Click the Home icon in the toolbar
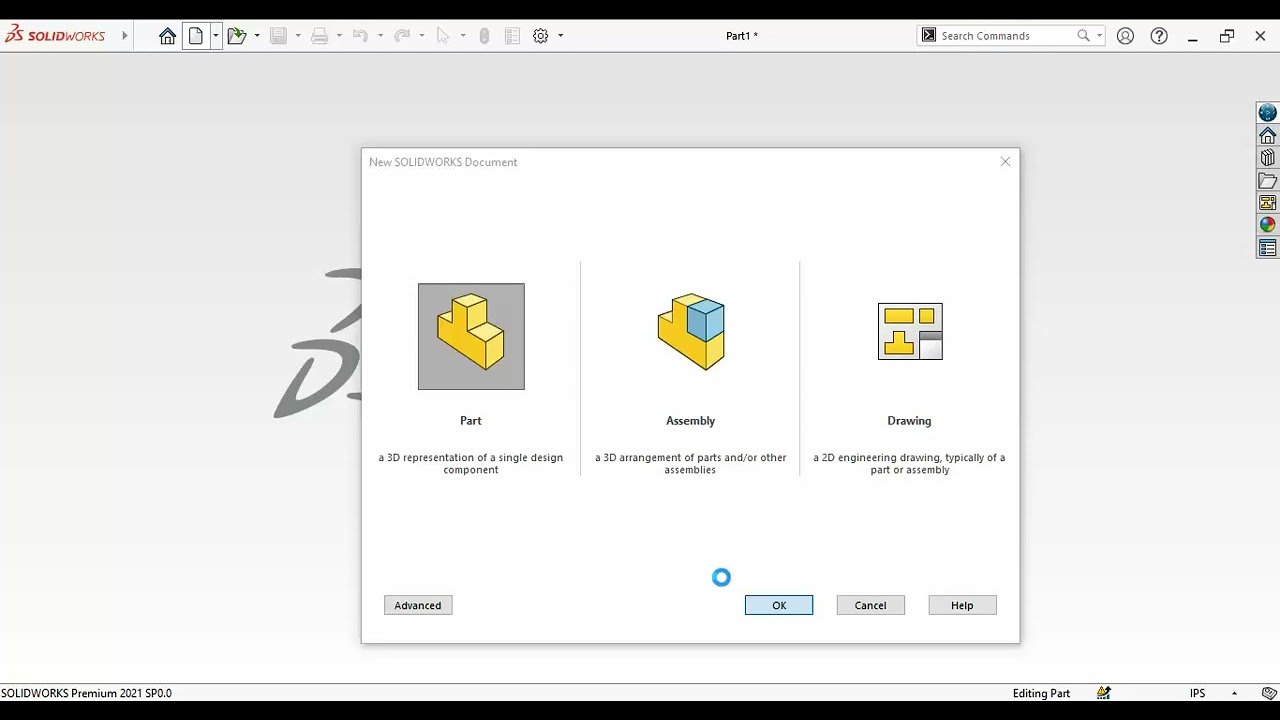The height and width of the screenshot is (720, 1280). [167, 36]
